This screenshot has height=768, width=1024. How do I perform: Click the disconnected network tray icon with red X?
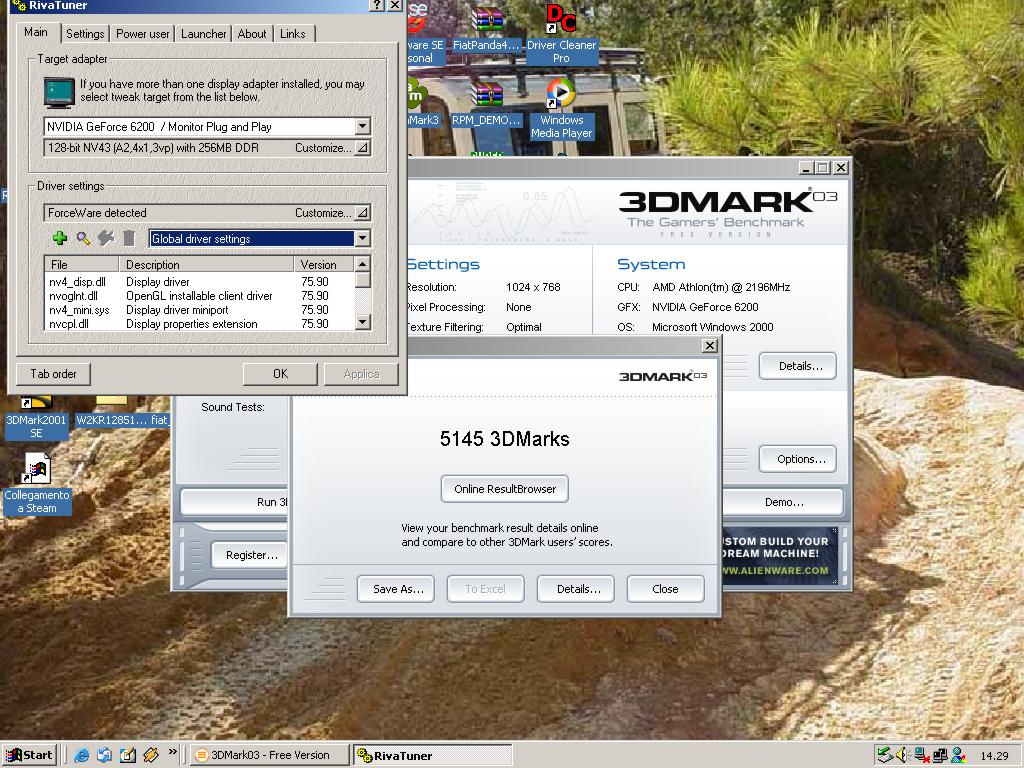pyautogui.click(x=922, y=756)
